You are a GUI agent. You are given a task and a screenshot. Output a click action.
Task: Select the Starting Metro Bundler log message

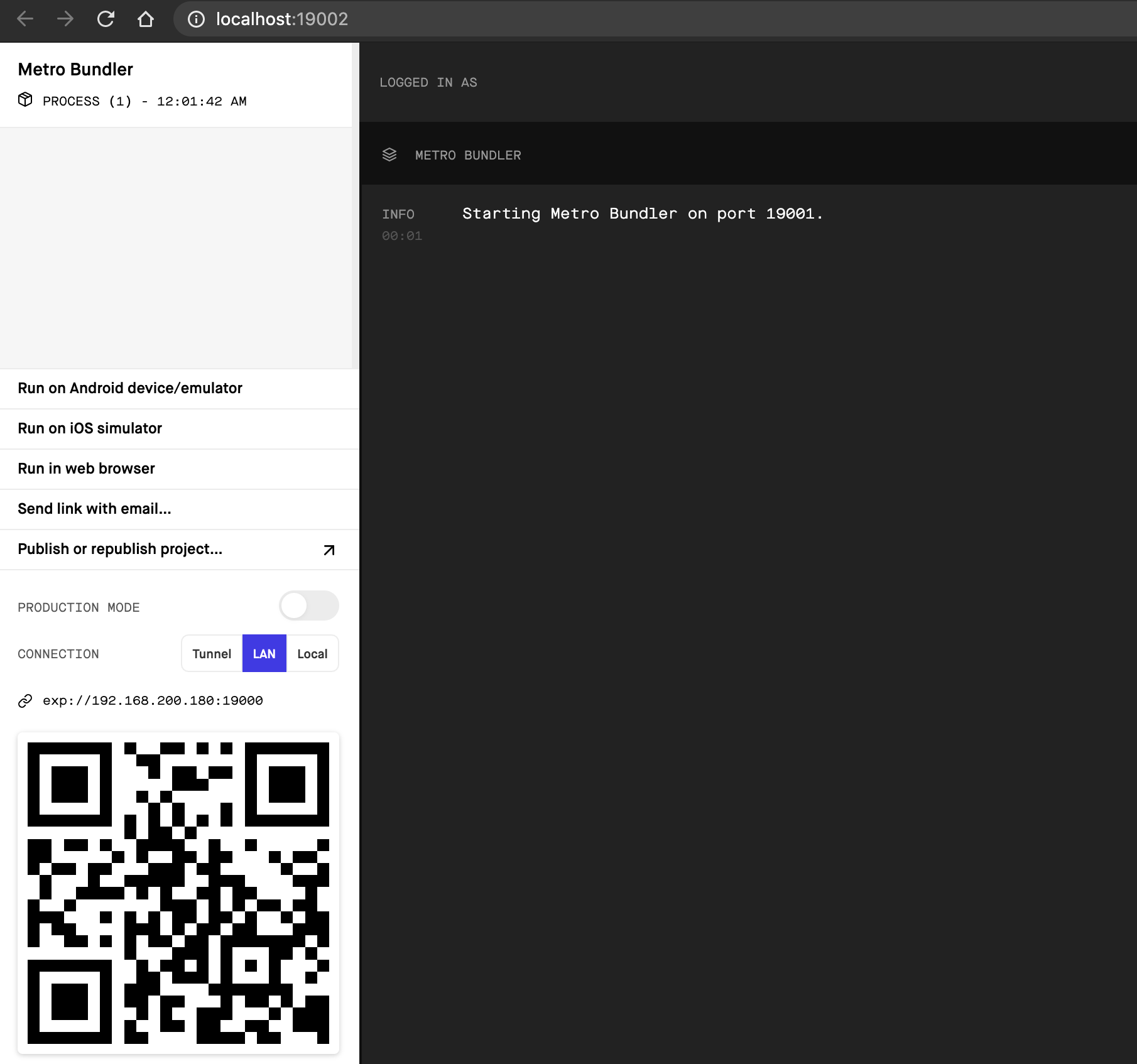click(x=643, y=214)
